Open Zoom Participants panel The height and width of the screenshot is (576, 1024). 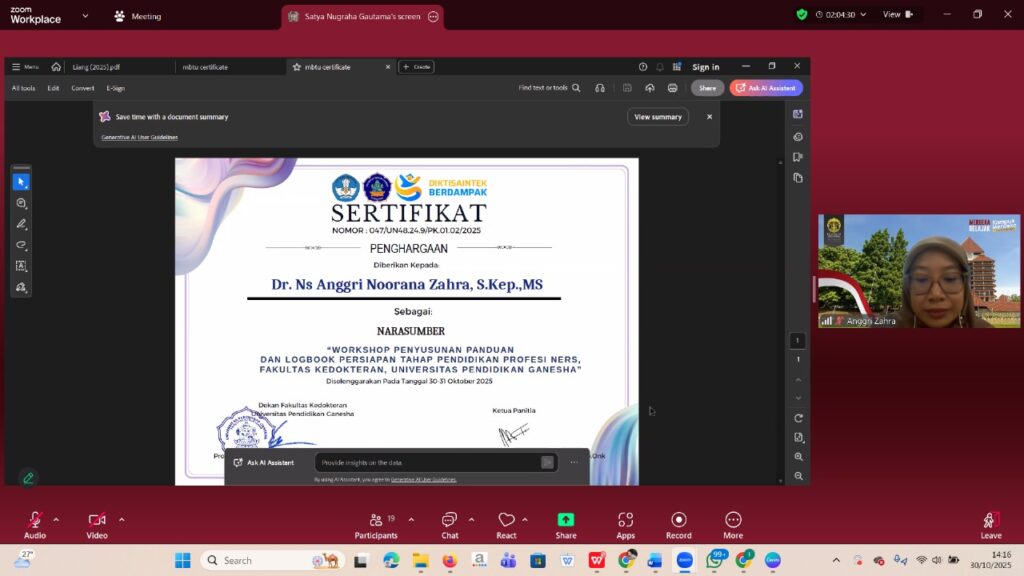pos(376,520)
